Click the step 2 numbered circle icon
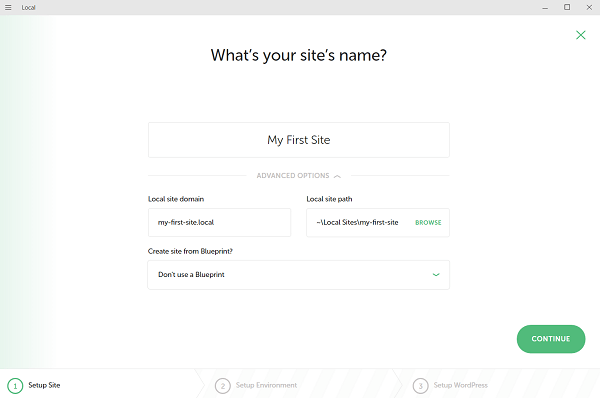The image size is (600, 398). (223, 386)
